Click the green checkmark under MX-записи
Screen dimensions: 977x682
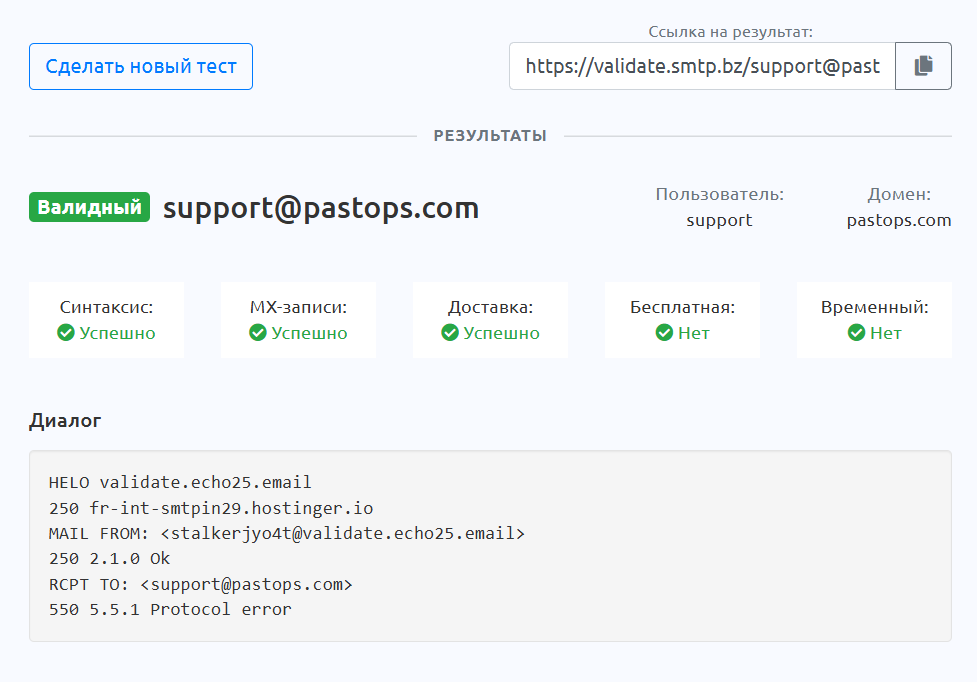click(x=258, y=333)
